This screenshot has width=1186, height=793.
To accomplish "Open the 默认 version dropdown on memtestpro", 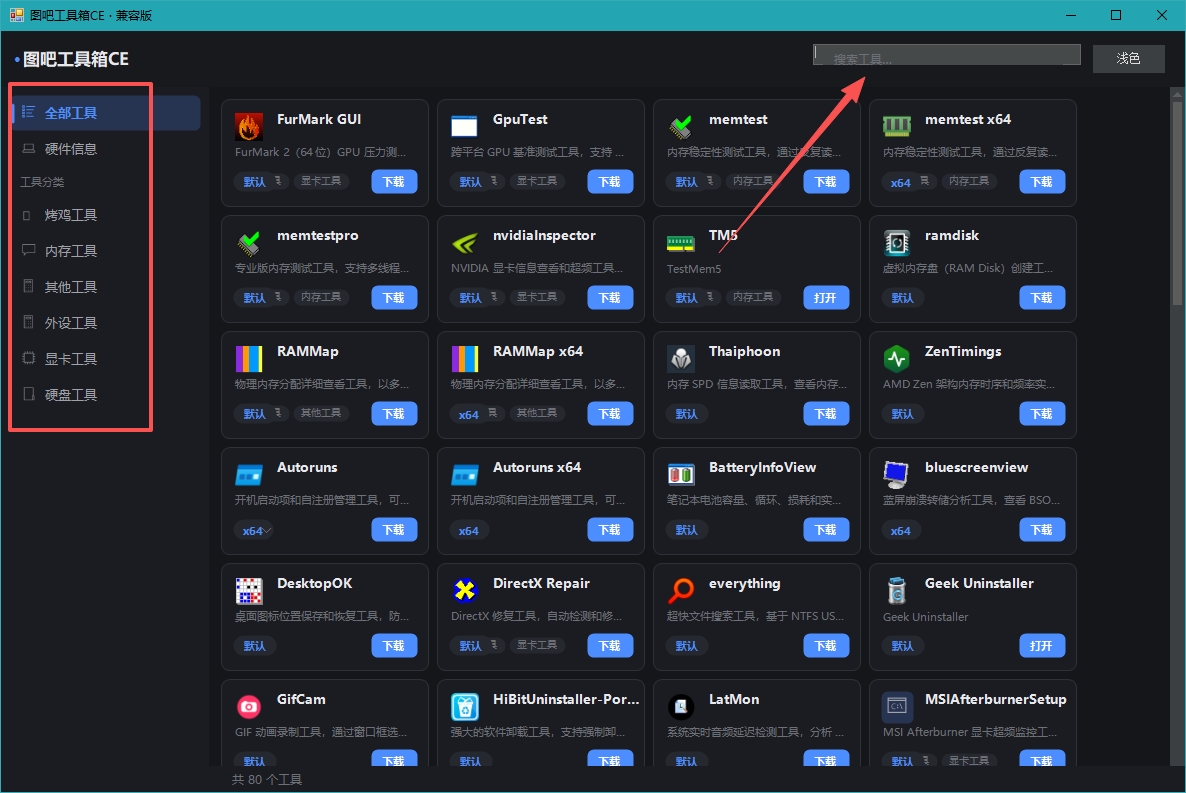I will 262,297.
